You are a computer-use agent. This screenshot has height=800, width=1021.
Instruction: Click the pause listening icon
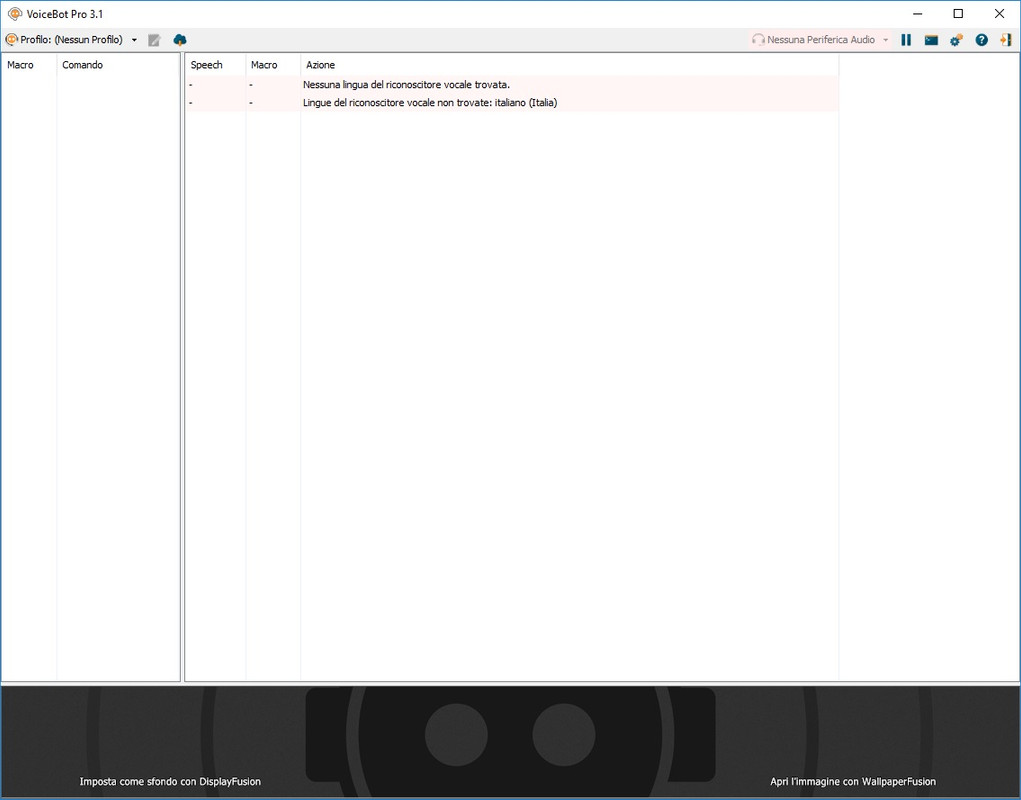click(906, 40)
